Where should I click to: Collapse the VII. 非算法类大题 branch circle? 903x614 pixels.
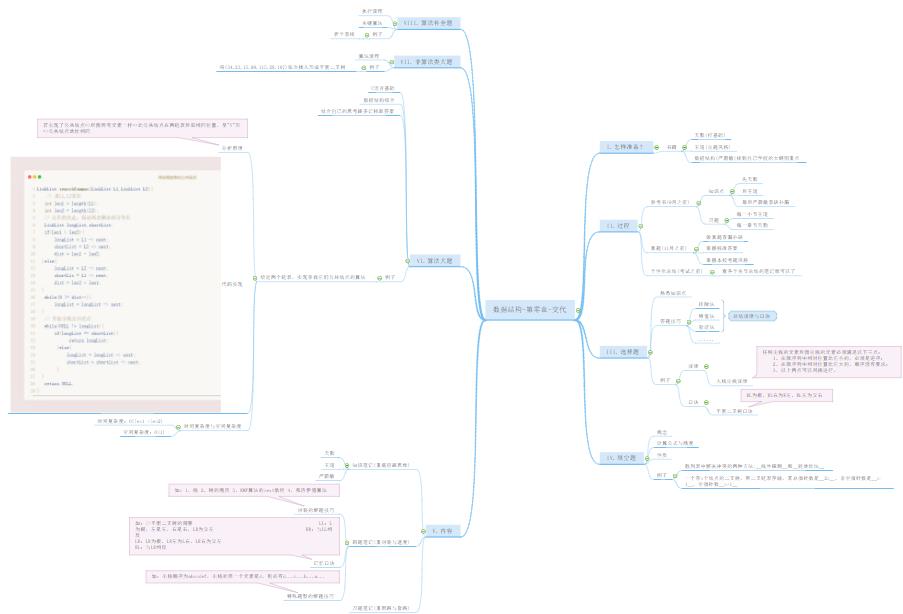[391, 62]
